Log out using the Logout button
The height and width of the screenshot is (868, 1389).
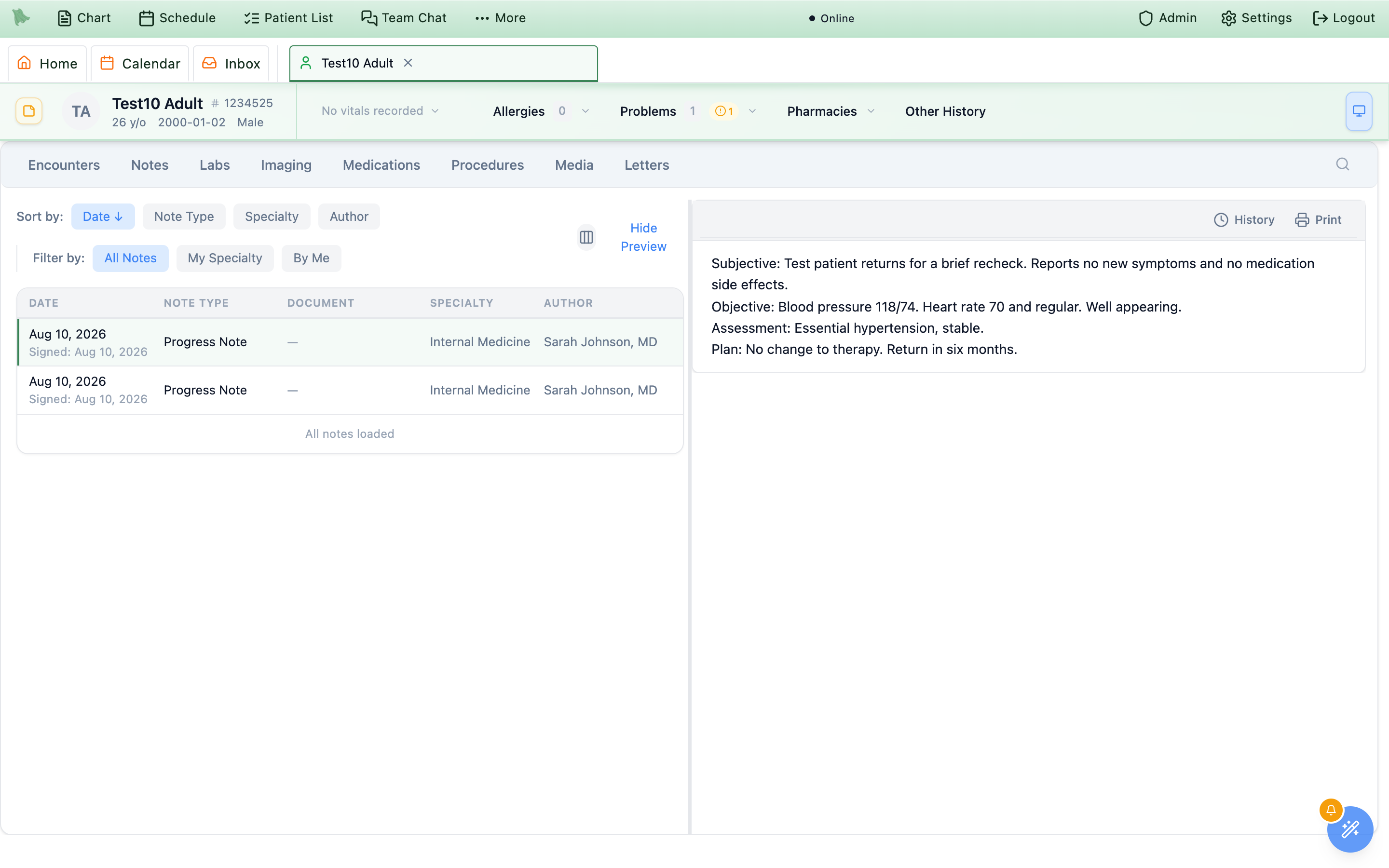1344,18
